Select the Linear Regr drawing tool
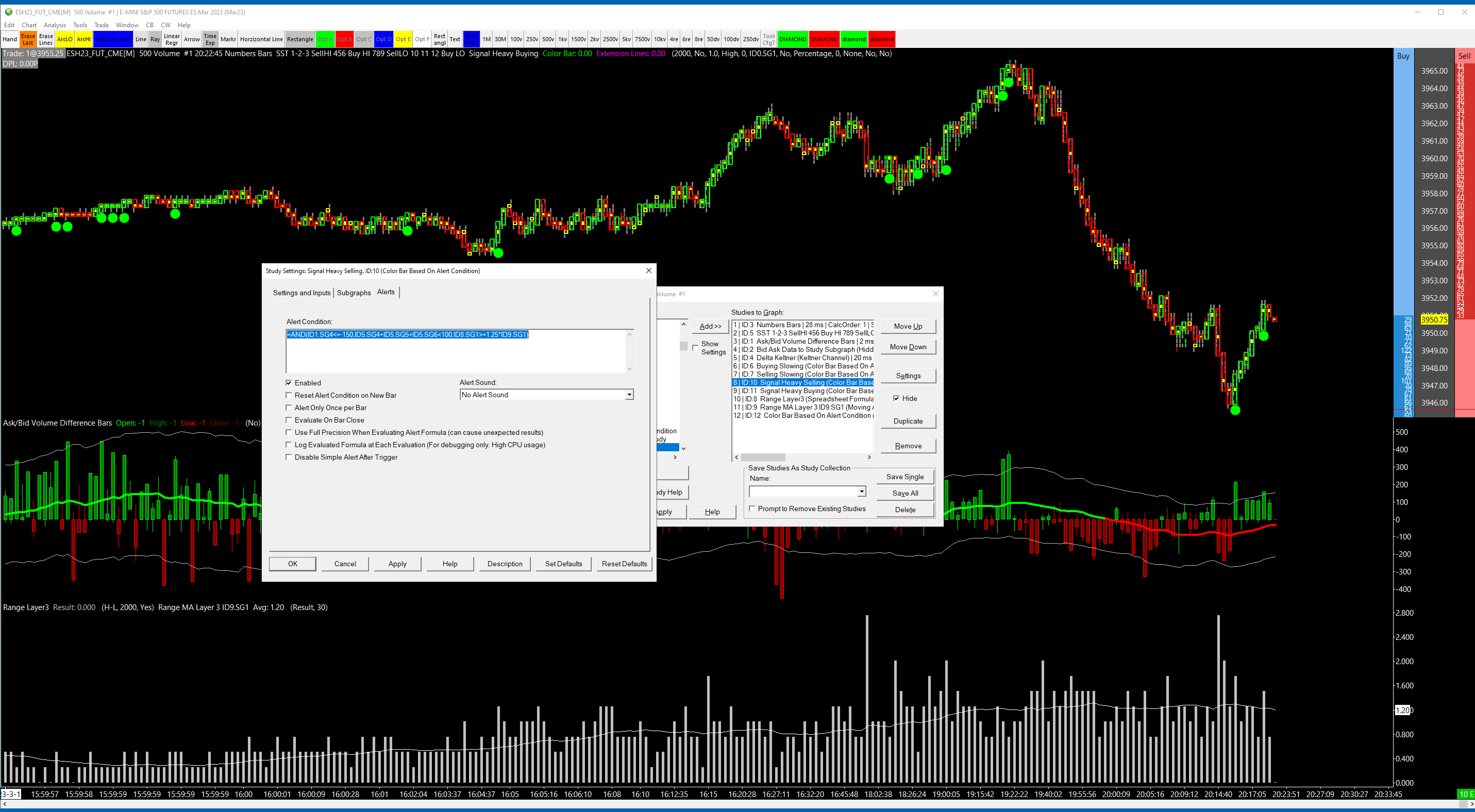This screenshot has width=1475, height=812. click(x=171, y=40)
